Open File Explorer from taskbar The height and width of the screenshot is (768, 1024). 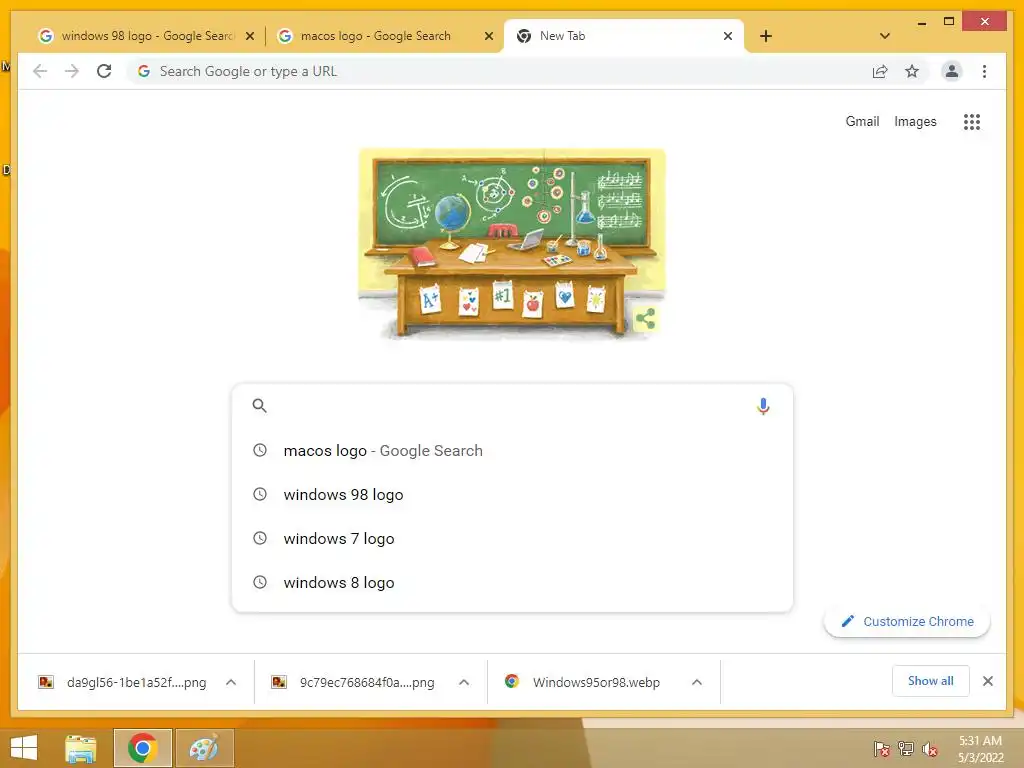coord(81,748)
